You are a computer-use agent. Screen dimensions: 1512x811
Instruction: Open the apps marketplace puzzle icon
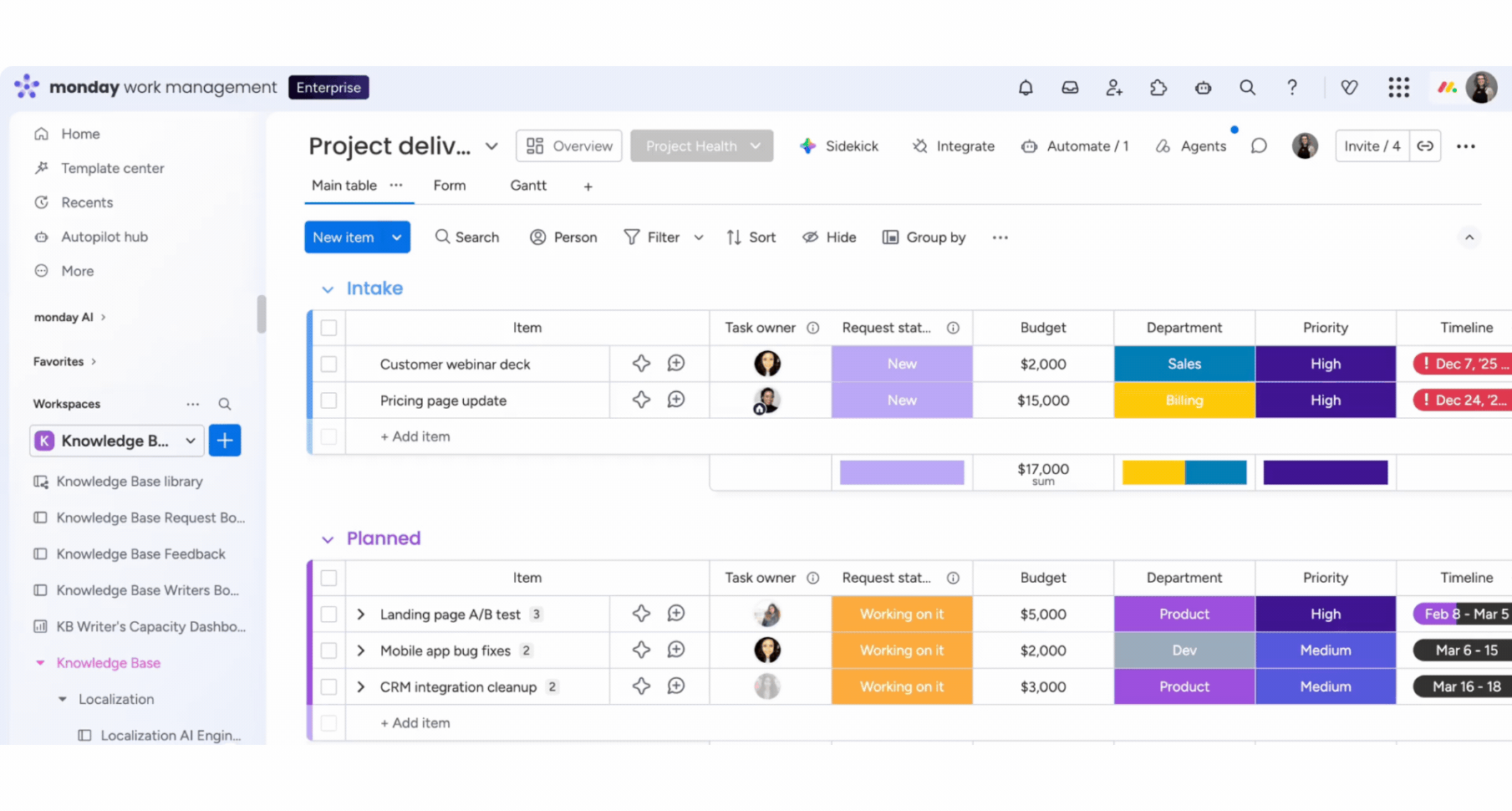[1158, 88]
